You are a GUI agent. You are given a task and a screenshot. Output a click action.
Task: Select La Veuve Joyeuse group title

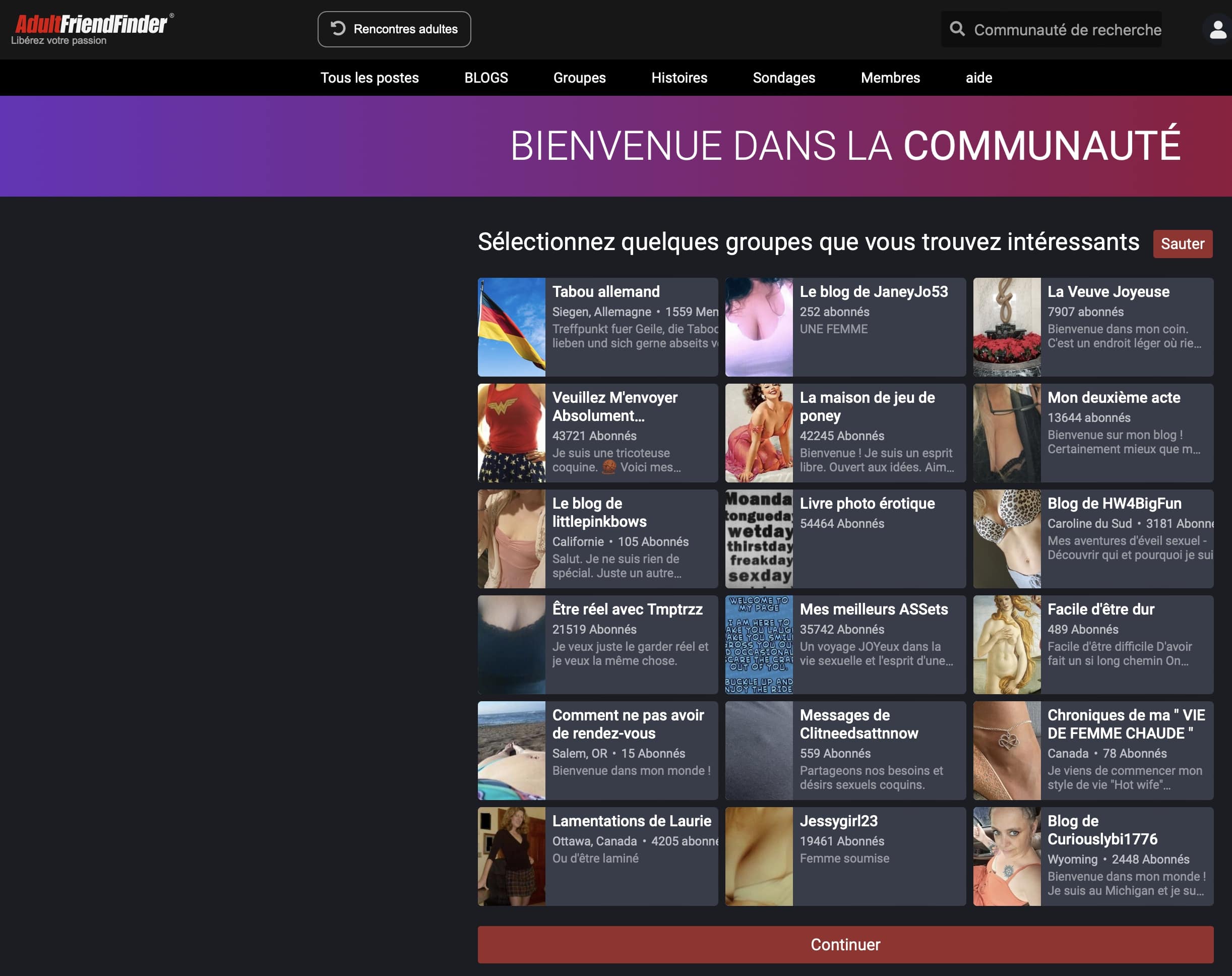coord(1107,291)
